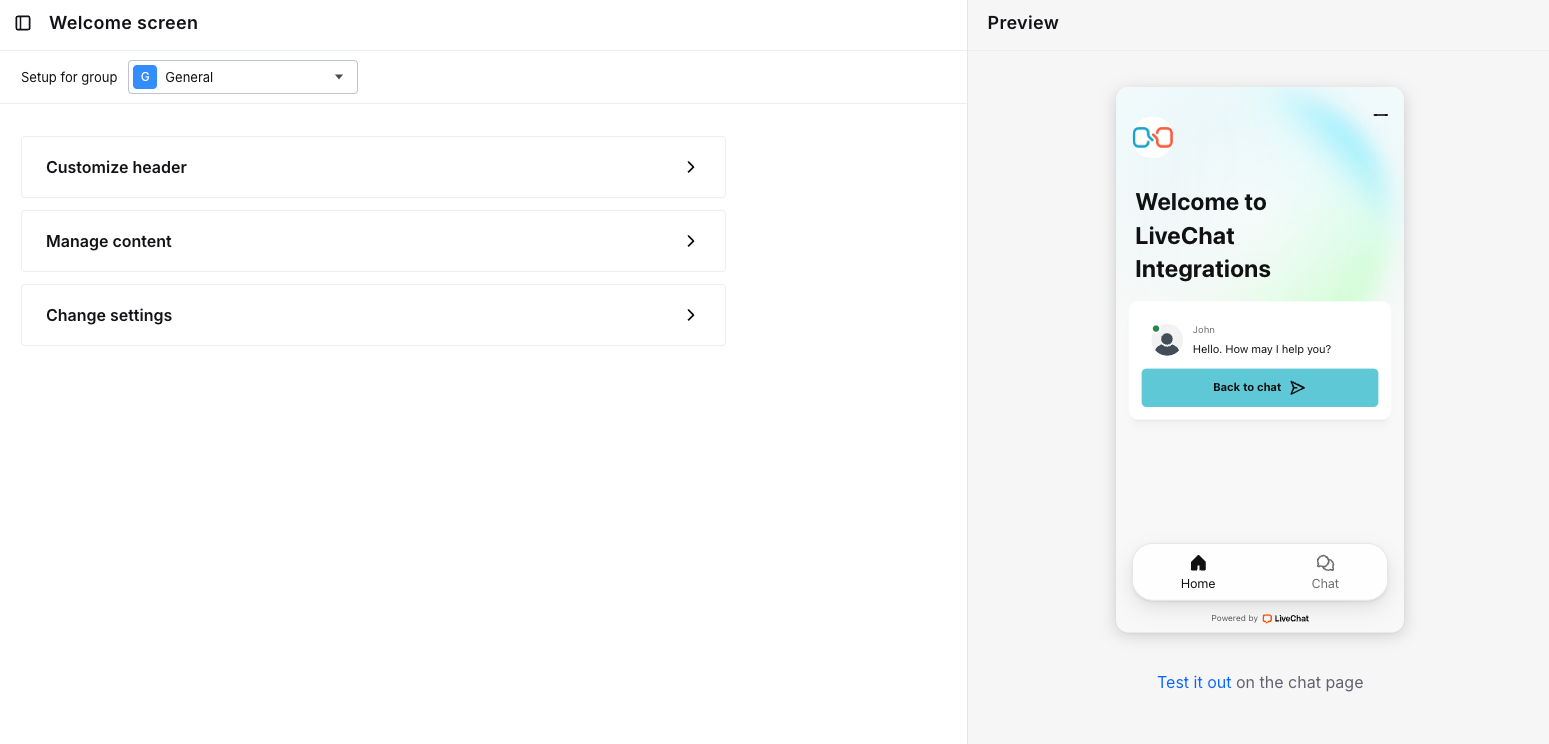Click the Customize header chevron arrow
This screenshot has width=1549, height=744.
tap(691, 167)
